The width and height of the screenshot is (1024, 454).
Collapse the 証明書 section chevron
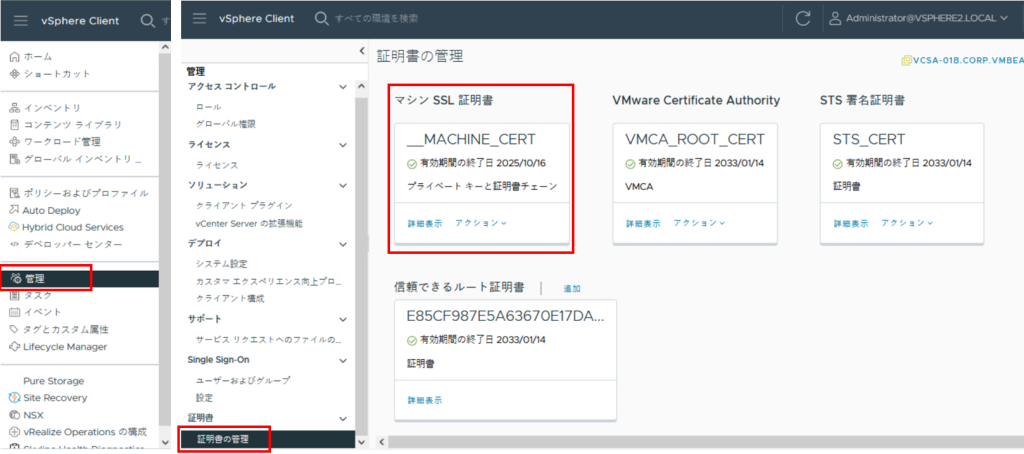click(x=343, y=418)
